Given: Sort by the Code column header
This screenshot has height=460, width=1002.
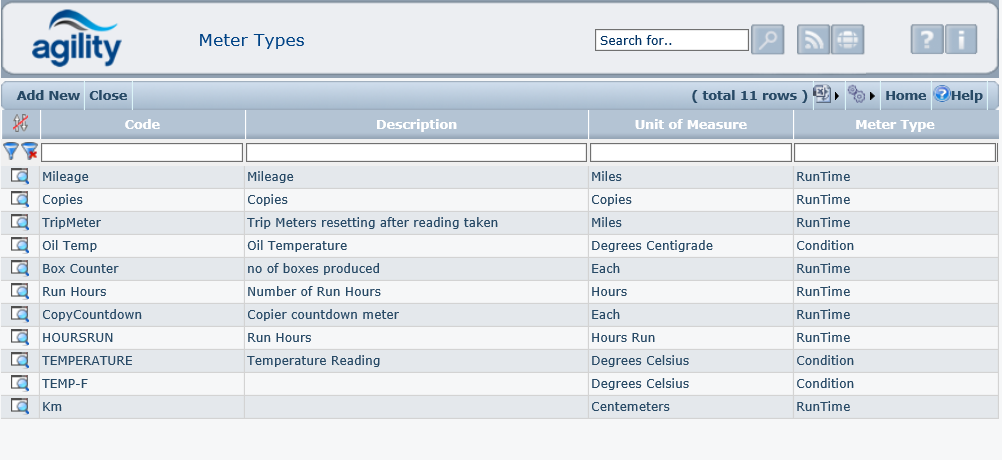Looking at the screenshot, I should (142, 125).
